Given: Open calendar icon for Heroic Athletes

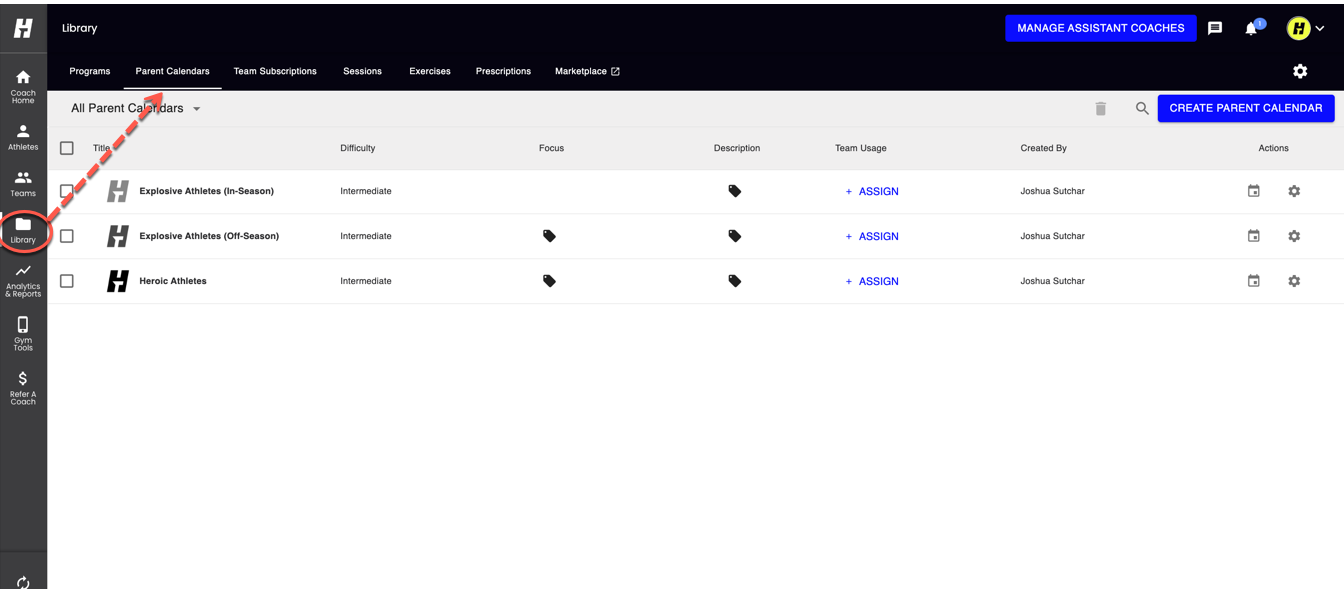Looking at the screenshot, I should coord(1254,281).
